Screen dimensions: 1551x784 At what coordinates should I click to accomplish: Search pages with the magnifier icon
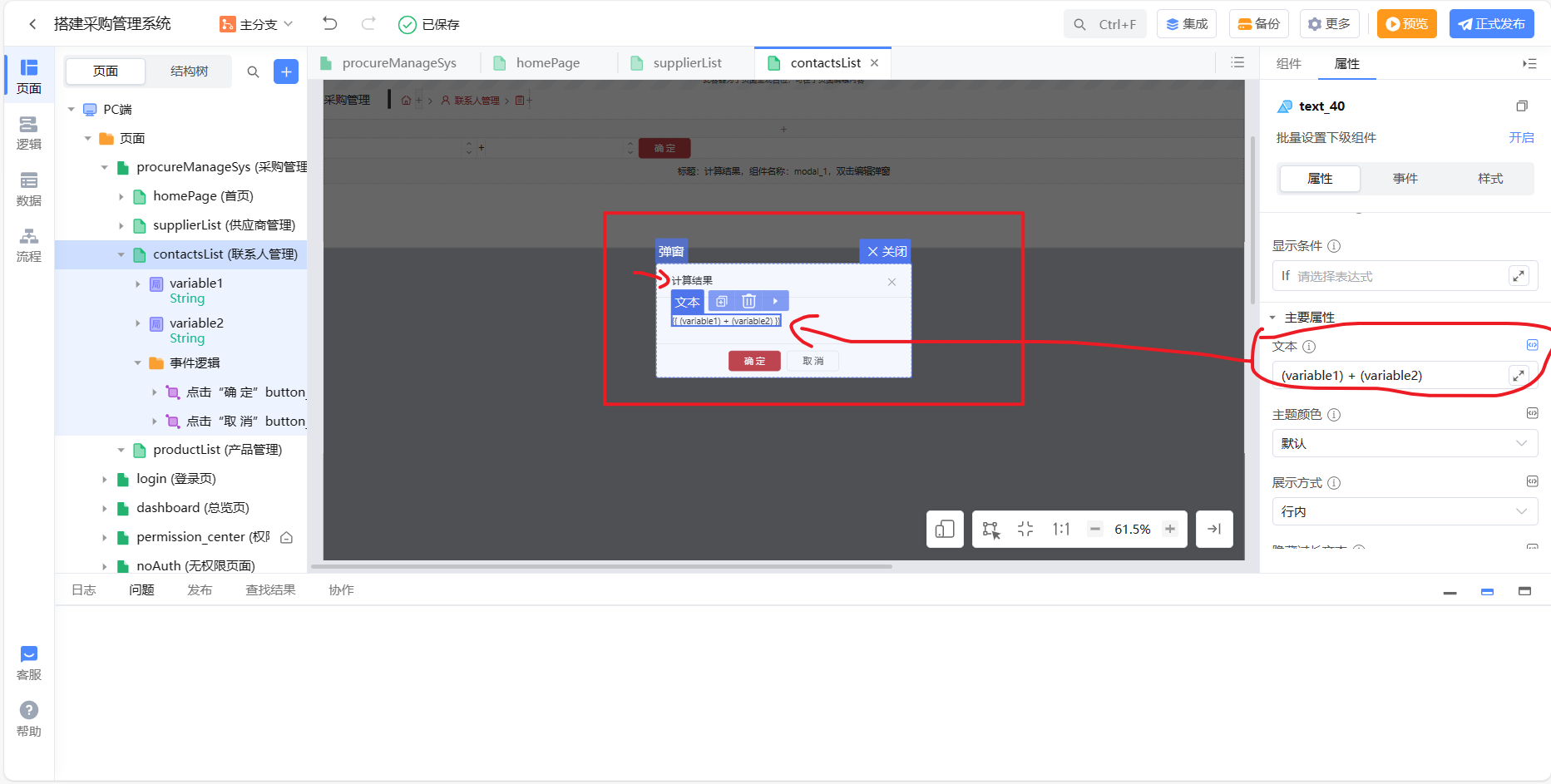point(253,71)
